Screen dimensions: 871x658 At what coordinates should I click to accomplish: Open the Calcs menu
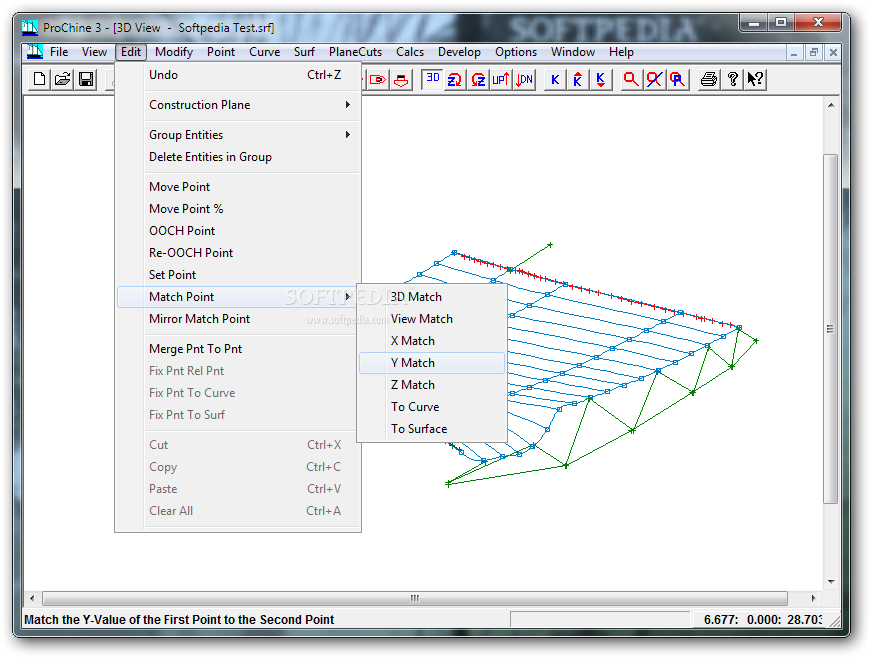click(x=410, y=52)
